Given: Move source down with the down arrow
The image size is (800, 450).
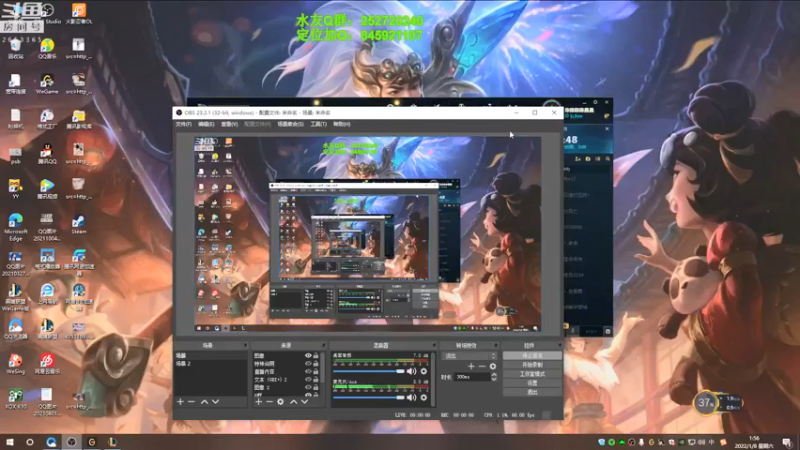Looking at the screenshot, I should 305,402.
